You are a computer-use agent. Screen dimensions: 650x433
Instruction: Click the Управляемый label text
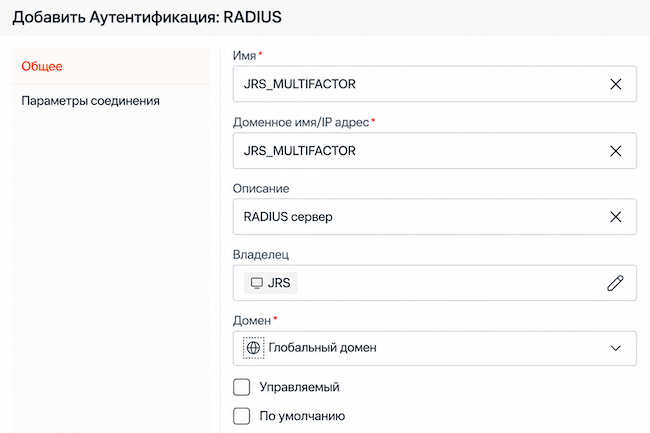click(x=299, y=387)
